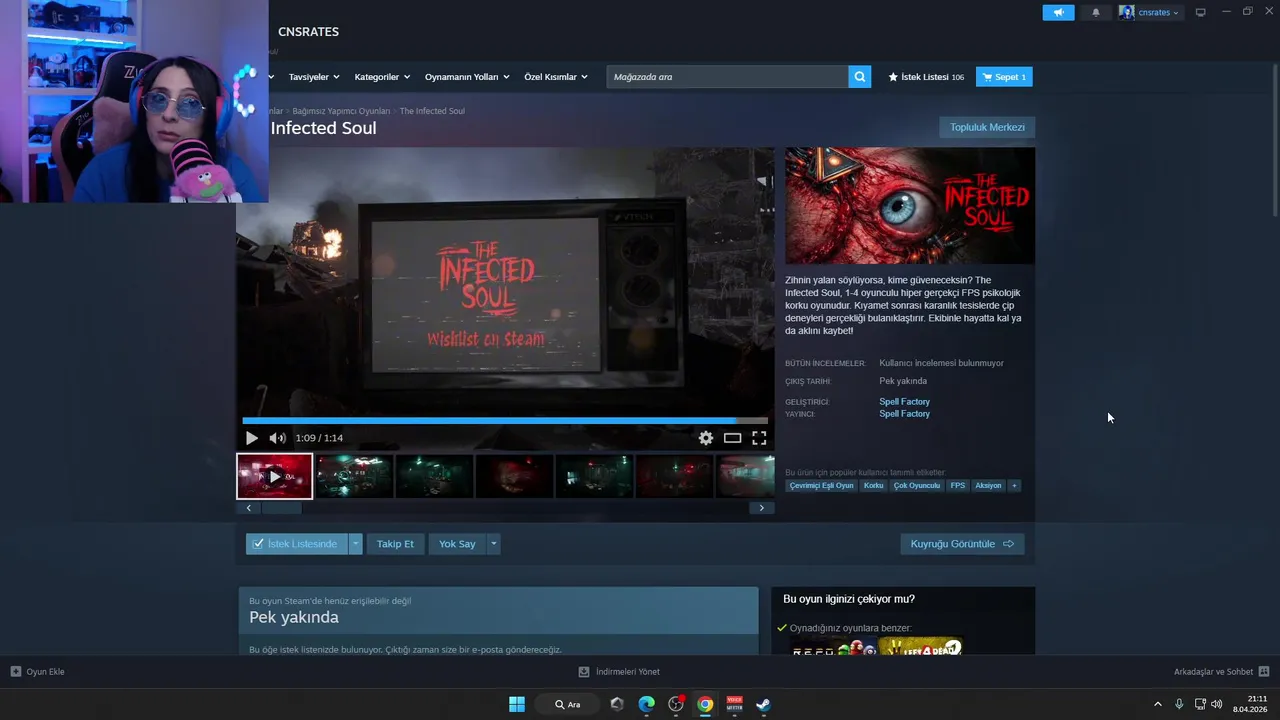The height and width of the screenshot is (720, 1280).
Task: Click Kuyruğu Görüntüle button
Action: point(962,544)
